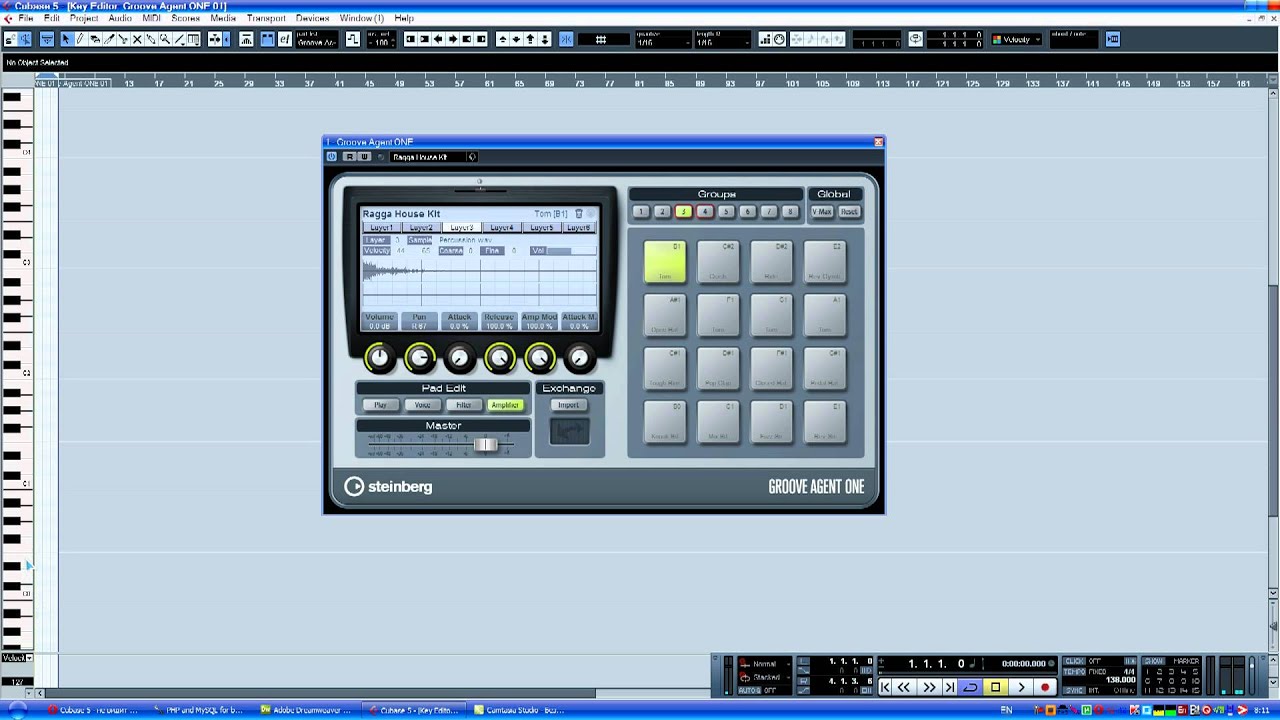The width and height of the screenshot is (1280, 720).
Task: Open the Velocity colors dropdown
Action: coord(1016,39)
